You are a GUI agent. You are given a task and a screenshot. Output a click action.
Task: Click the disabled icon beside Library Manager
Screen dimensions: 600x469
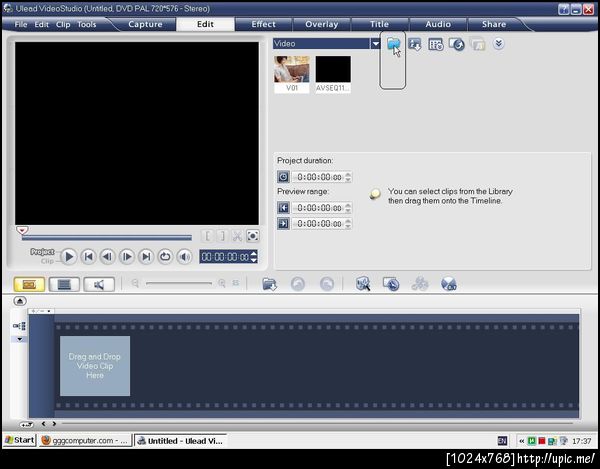coord(478,44)
